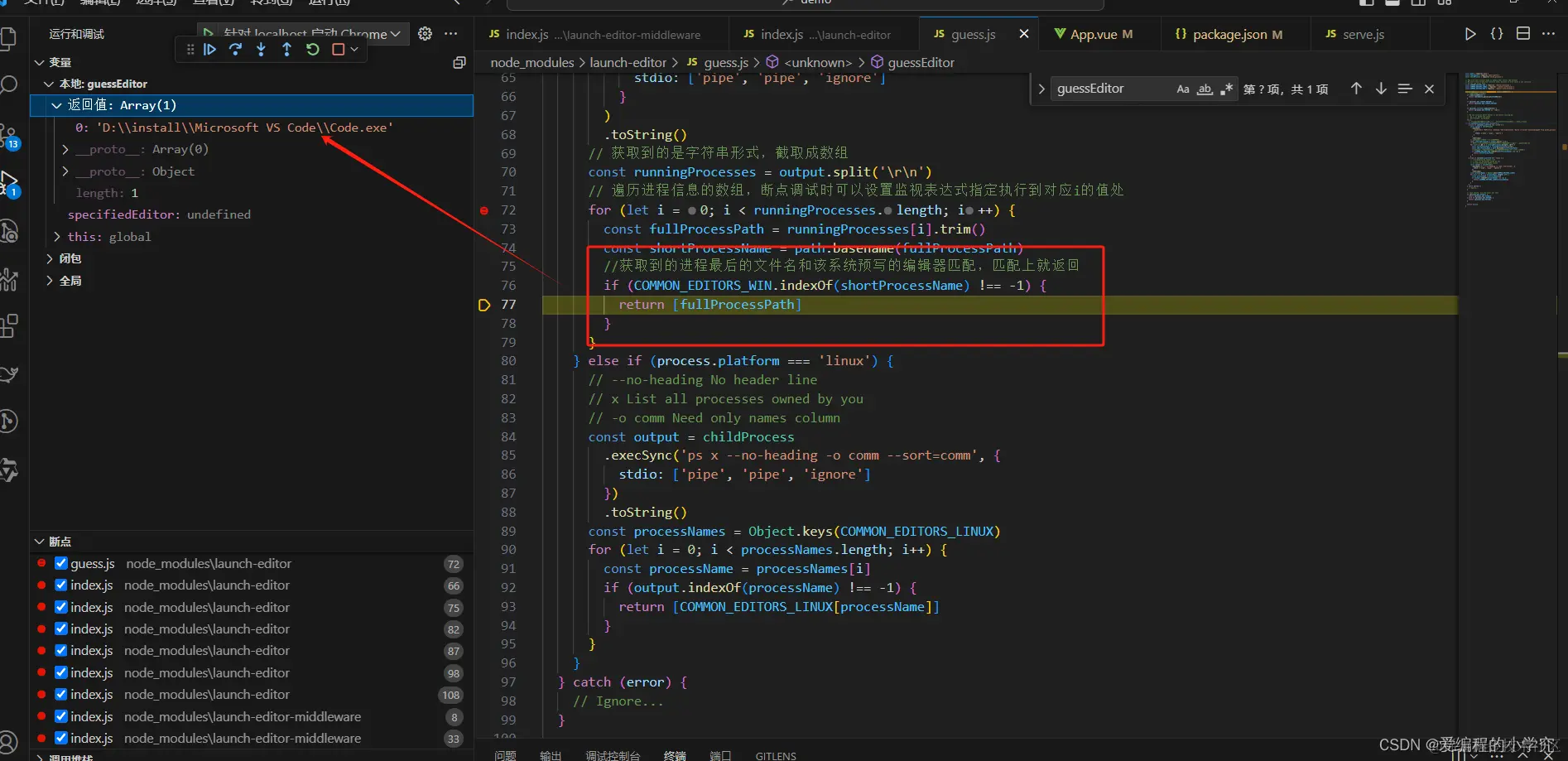1568x761 pixels.
Task: Continue debugging from the debug toolbar
Action: pyautogui.click(x=210, y=50)
